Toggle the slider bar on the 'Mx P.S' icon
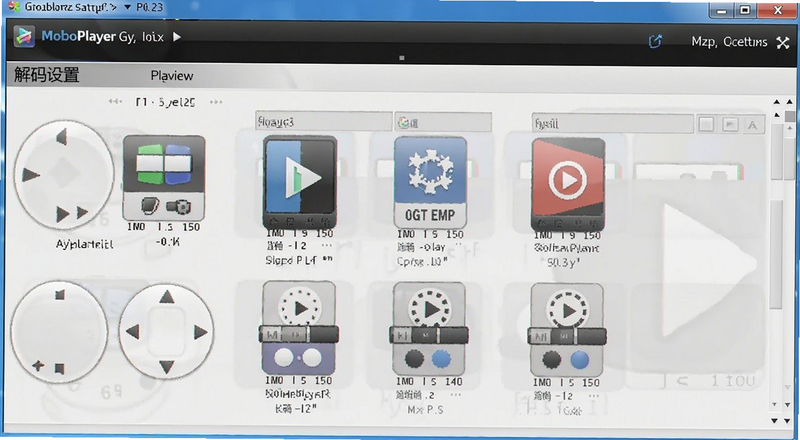800x440 pixels. [429, 335]
